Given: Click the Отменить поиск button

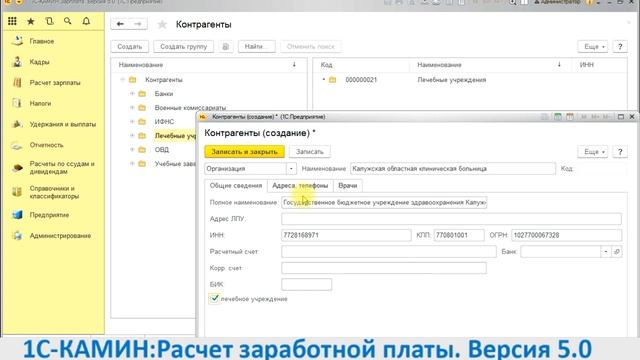Looking at the screenshot, I should tap(310, 47).
